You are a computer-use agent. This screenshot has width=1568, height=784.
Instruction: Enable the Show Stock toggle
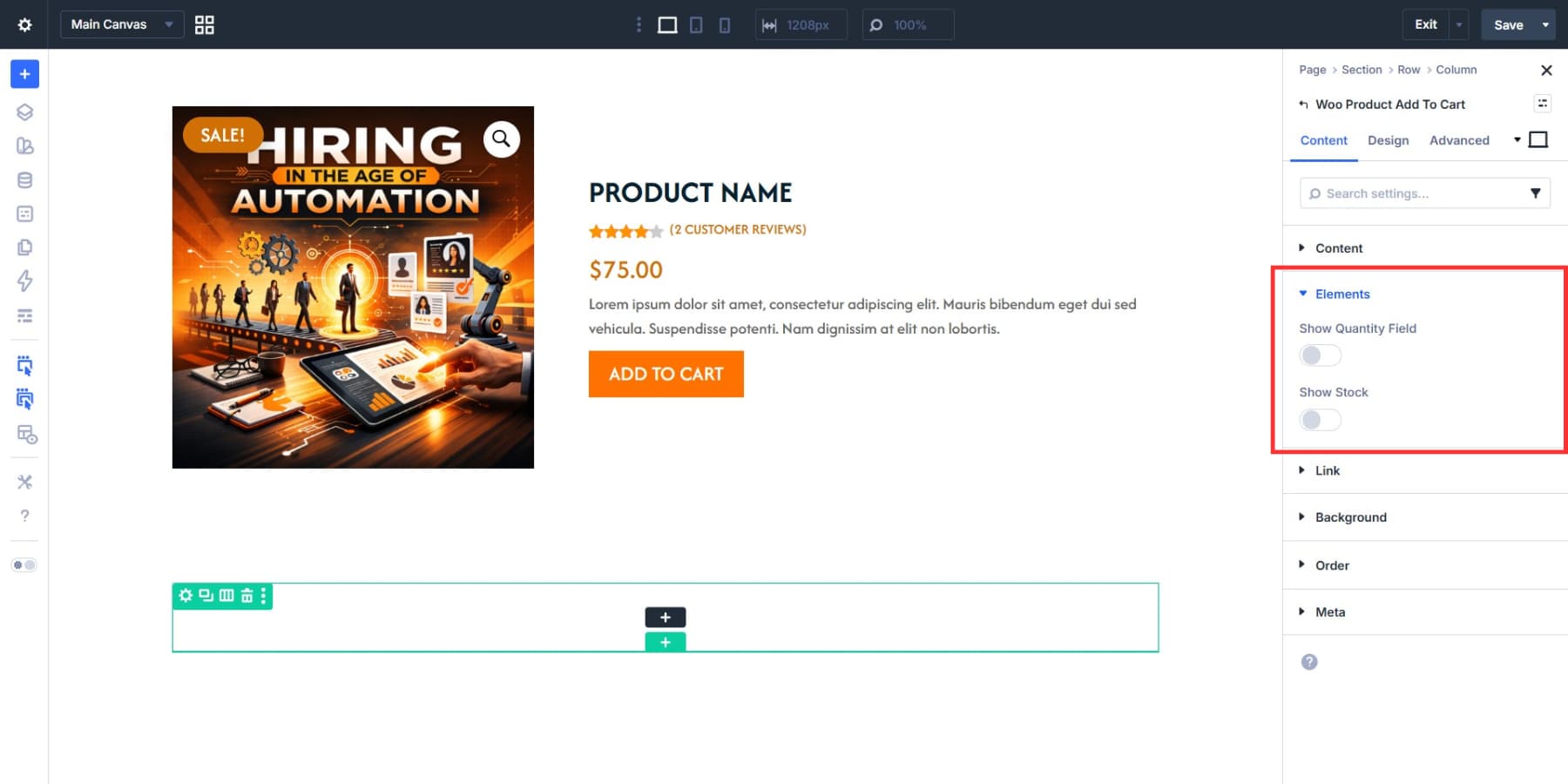coord(1320,420)
